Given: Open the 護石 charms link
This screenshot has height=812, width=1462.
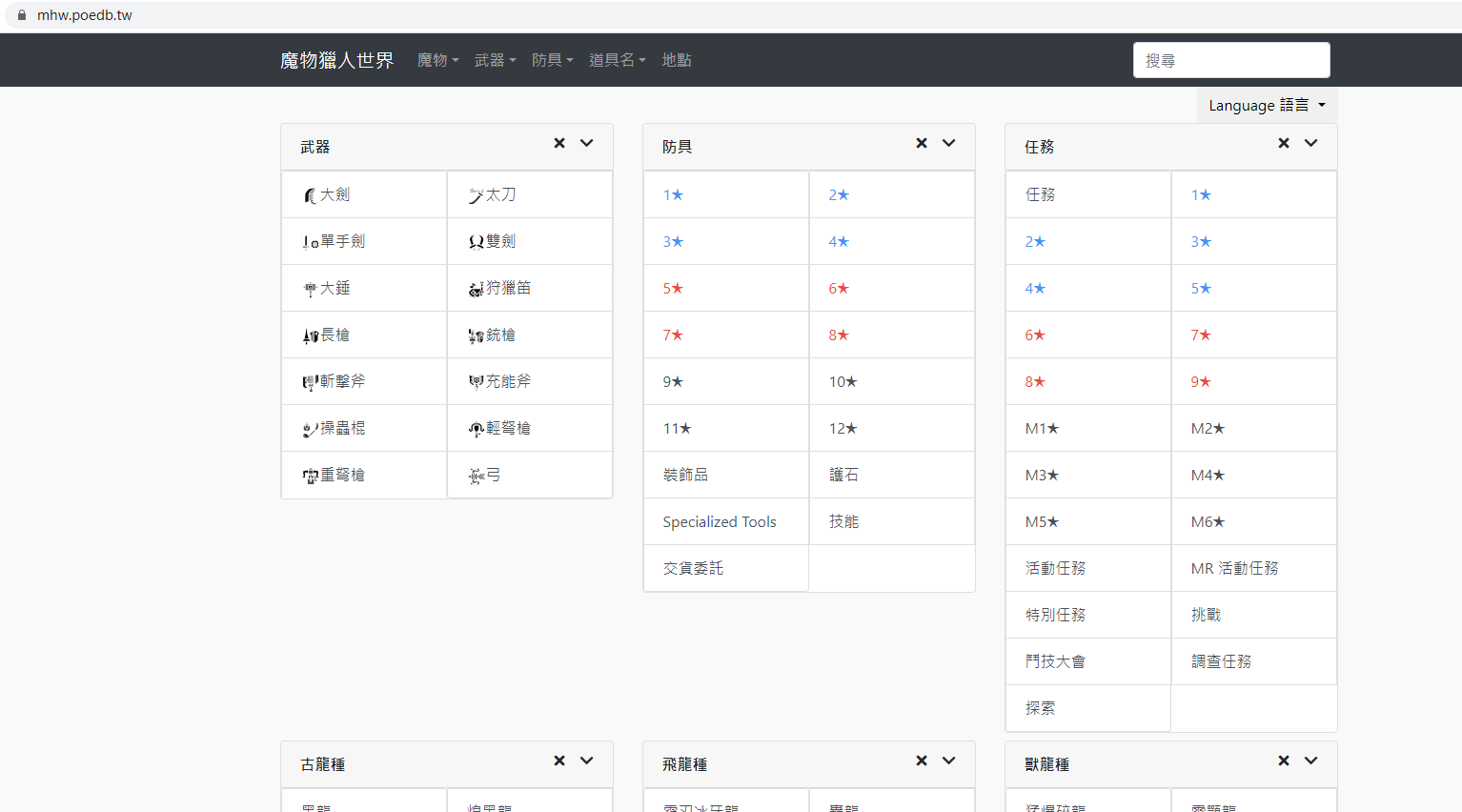Looking at the screenshot, I should click(x=843, y=475).
